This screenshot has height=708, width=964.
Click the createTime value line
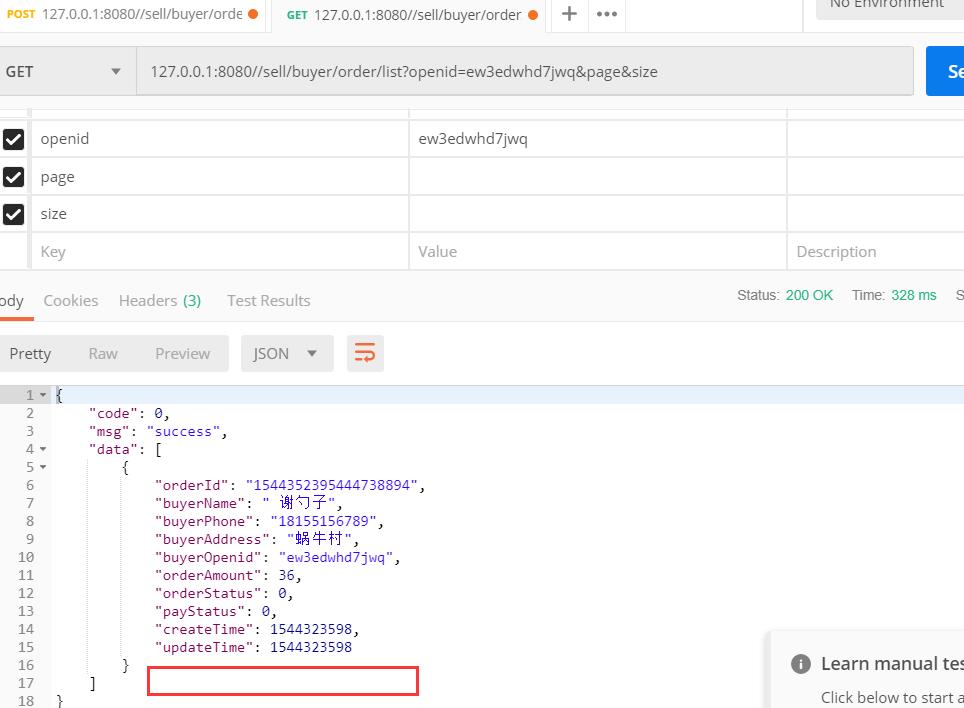tap(310, 629)
